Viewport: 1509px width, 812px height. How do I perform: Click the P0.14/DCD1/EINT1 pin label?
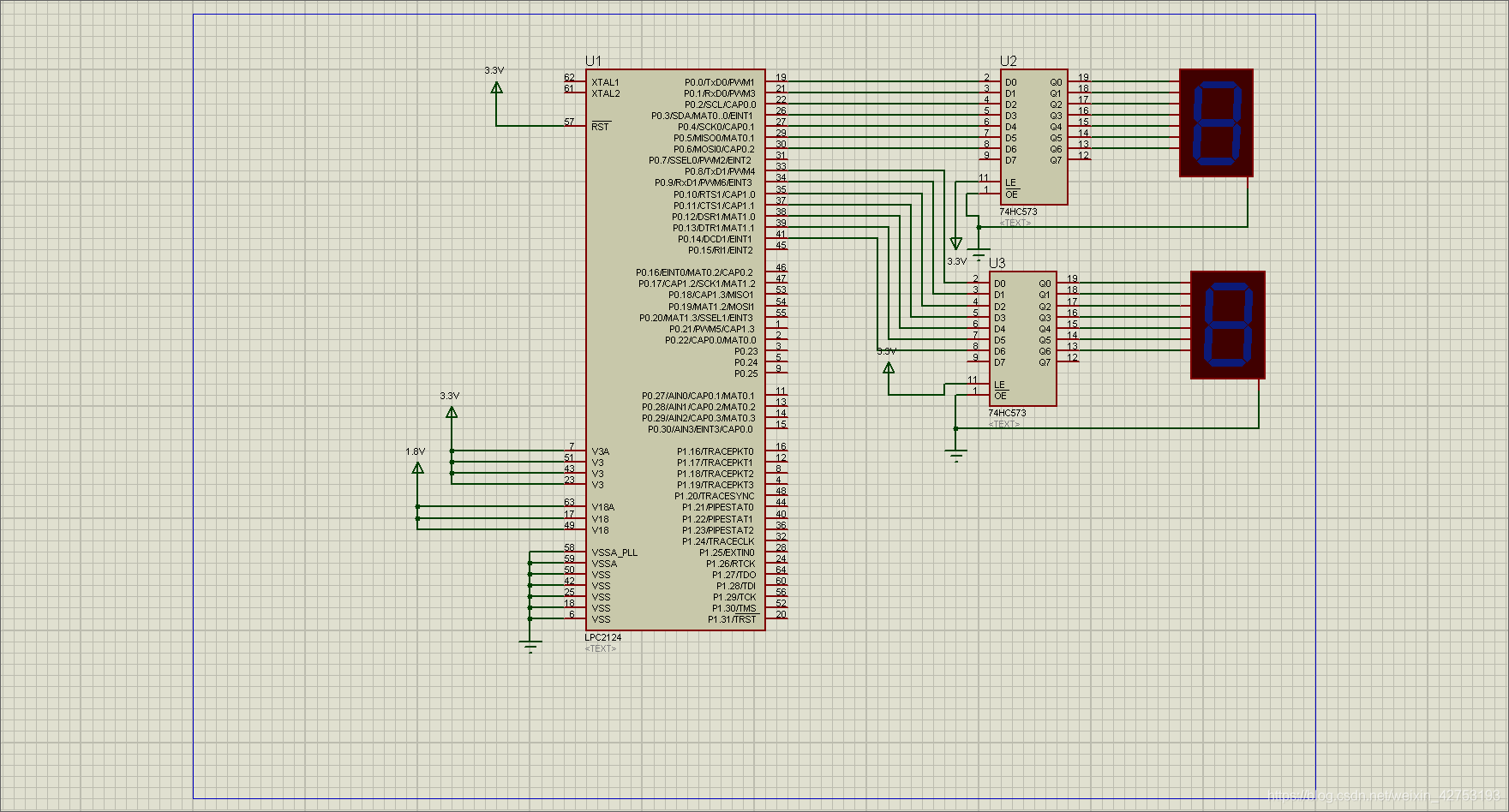tap(715, 239)
